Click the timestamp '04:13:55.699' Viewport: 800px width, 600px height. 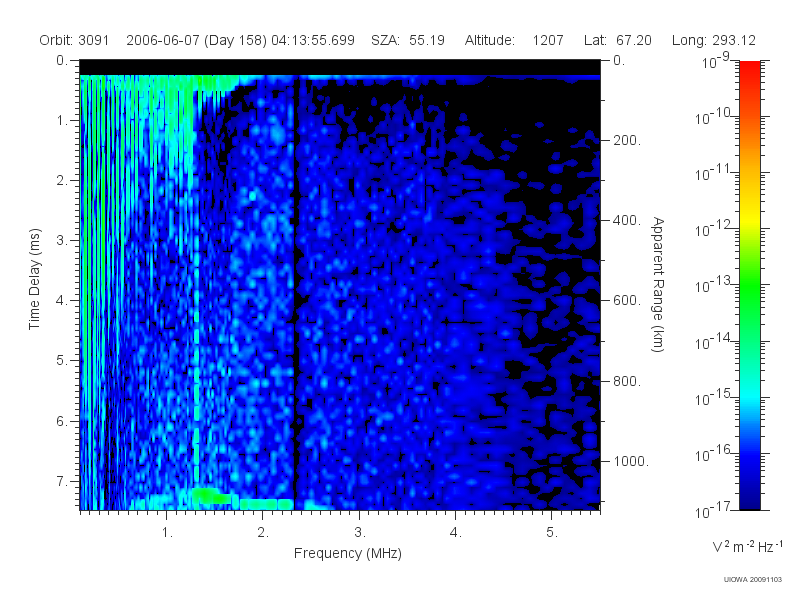tap(313, 40)
